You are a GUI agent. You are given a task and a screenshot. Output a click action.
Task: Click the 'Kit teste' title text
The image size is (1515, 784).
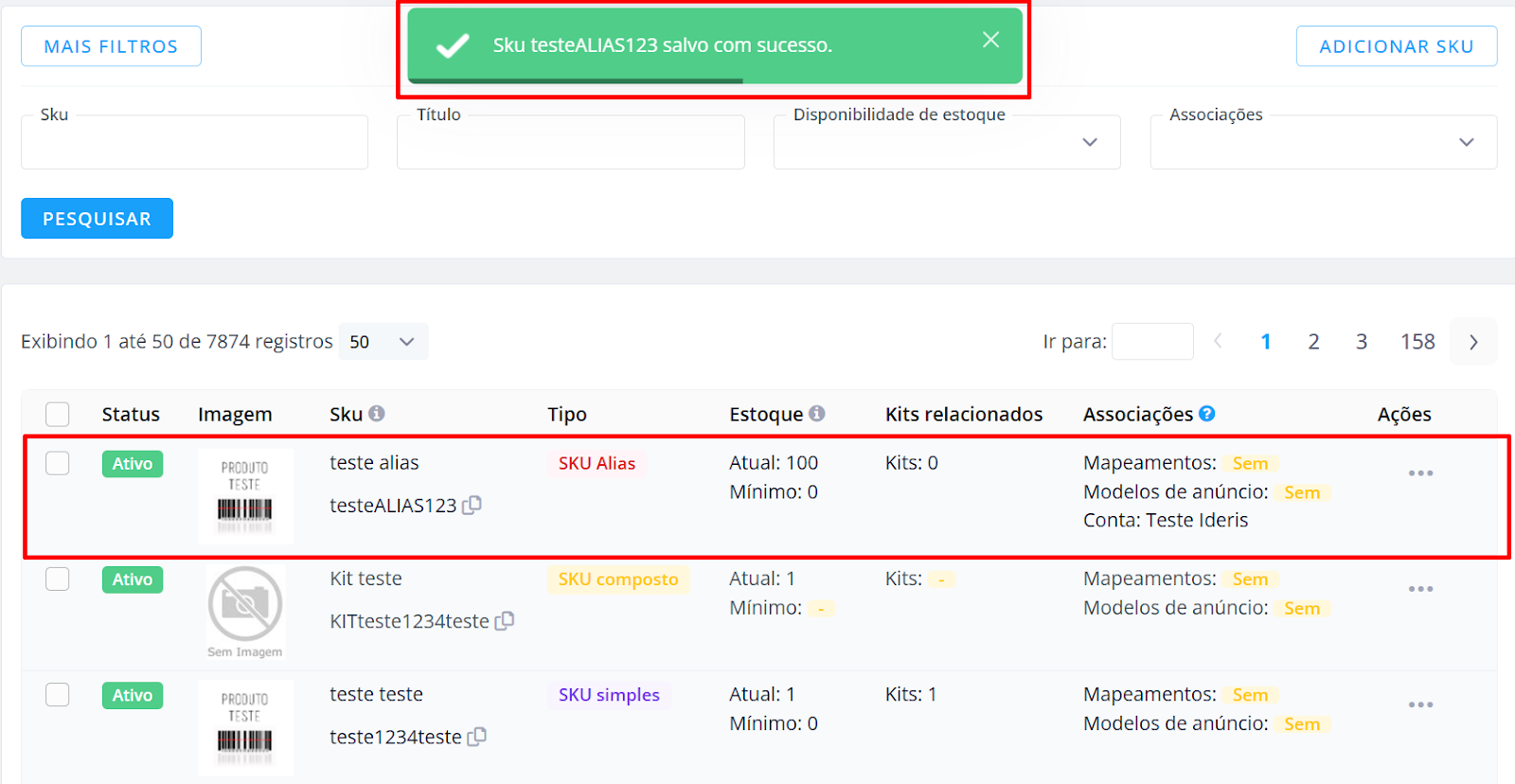(x=365, y=579)
